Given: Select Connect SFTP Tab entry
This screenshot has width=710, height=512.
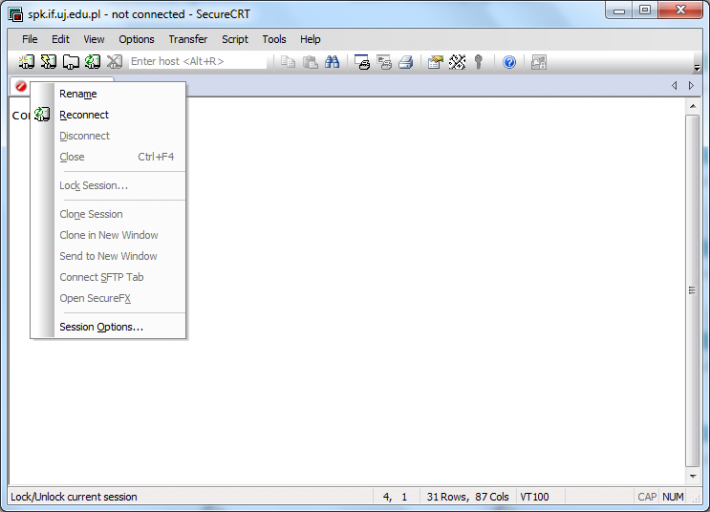Looking at the screenshot, I should coord(108,278).
